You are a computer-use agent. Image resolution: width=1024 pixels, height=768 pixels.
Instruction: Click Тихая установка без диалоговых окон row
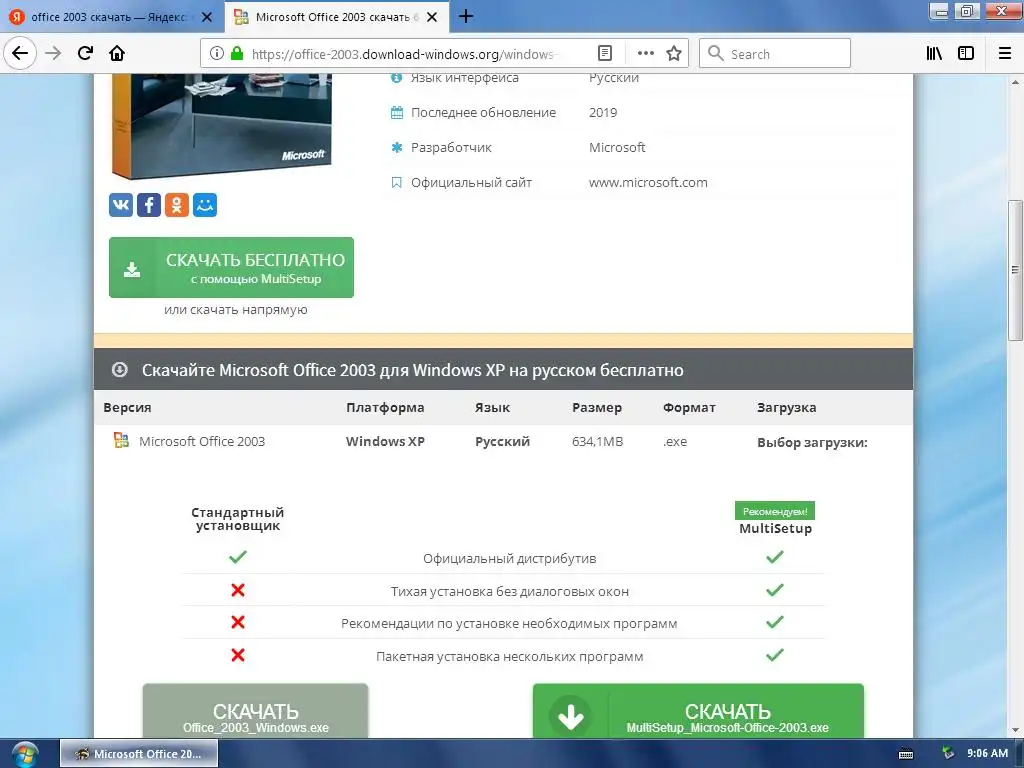coord(509,592)
